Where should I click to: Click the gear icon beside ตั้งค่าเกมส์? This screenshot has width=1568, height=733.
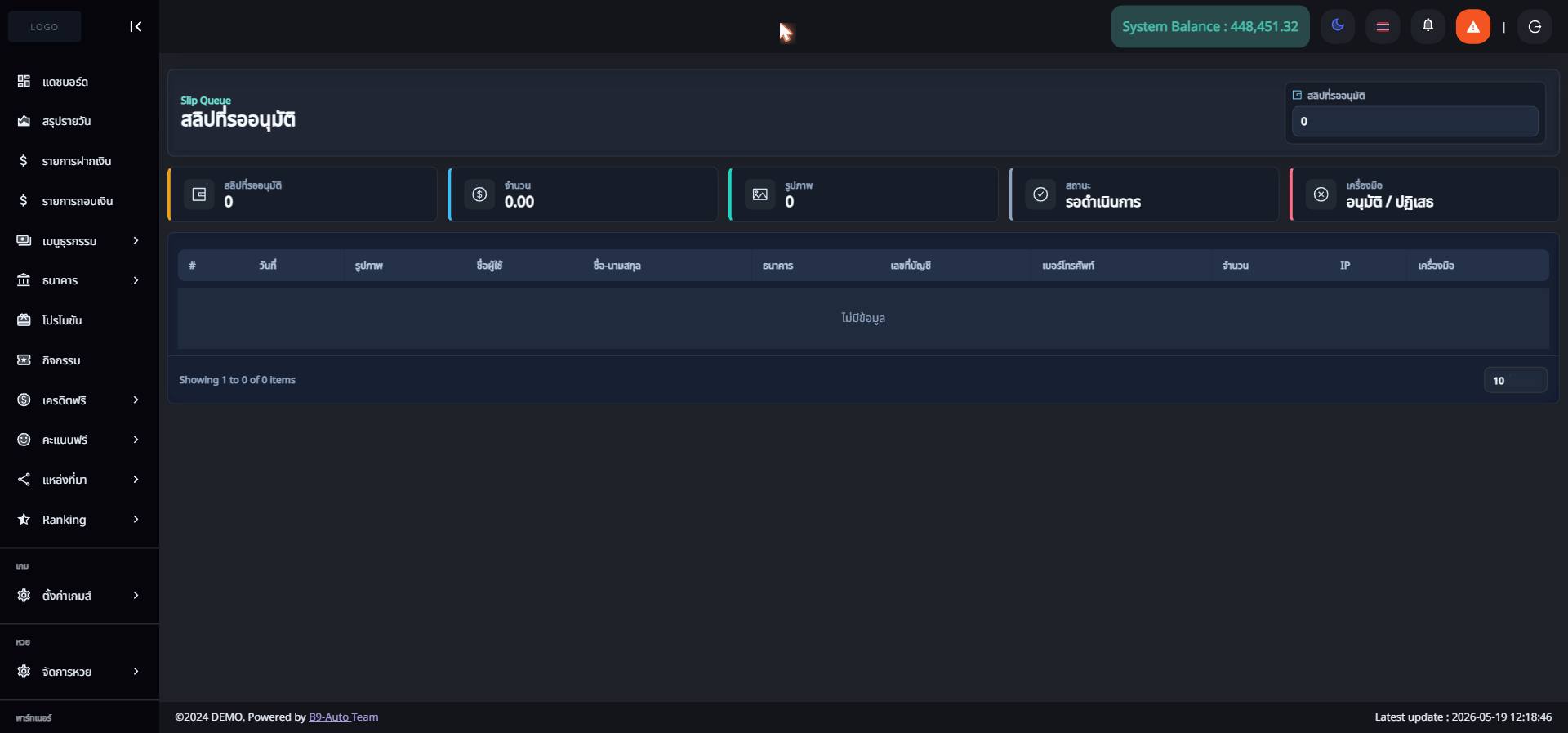click(24, 595)
